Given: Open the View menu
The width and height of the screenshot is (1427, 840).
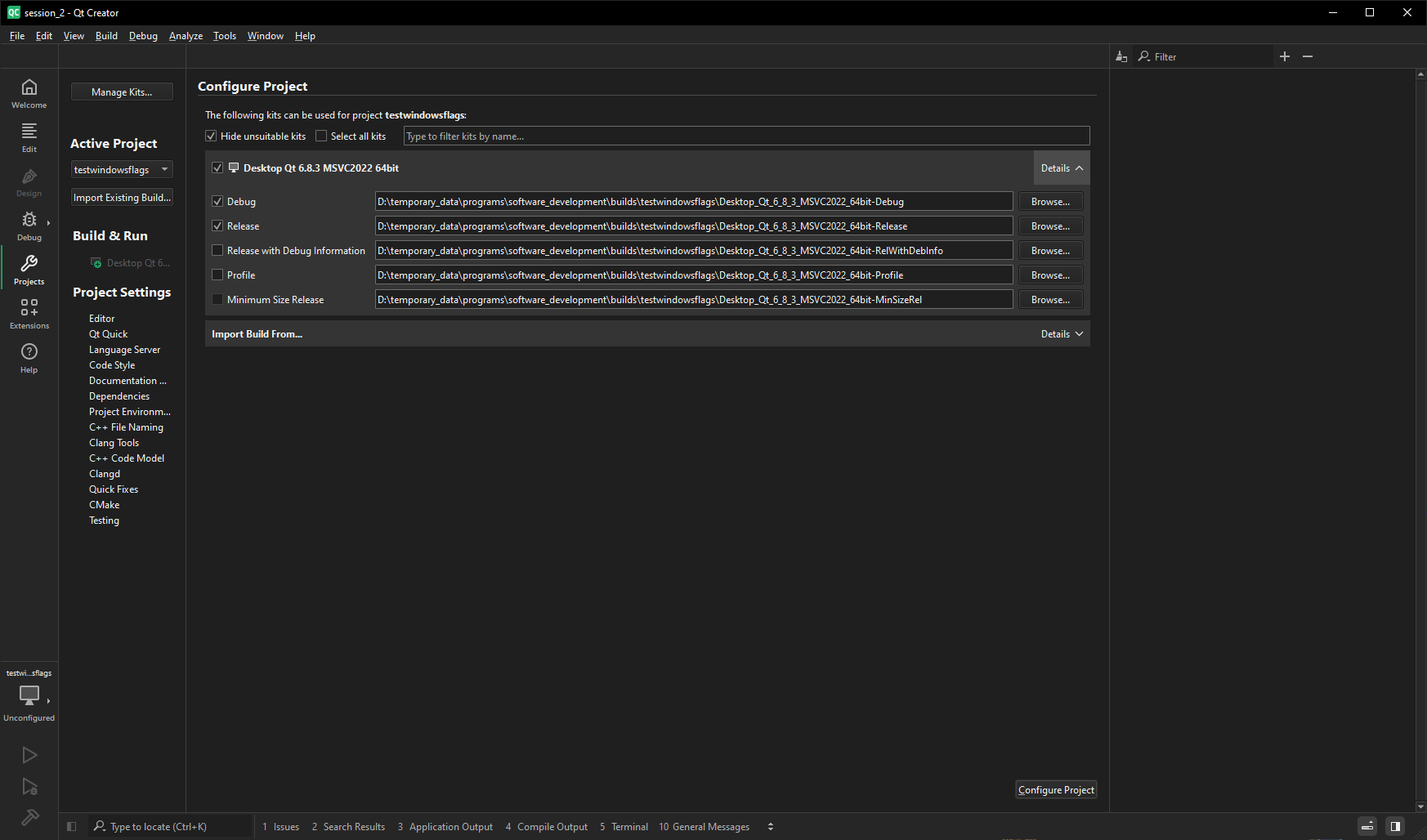Looking at the screenshot, I should coord(74,35).
